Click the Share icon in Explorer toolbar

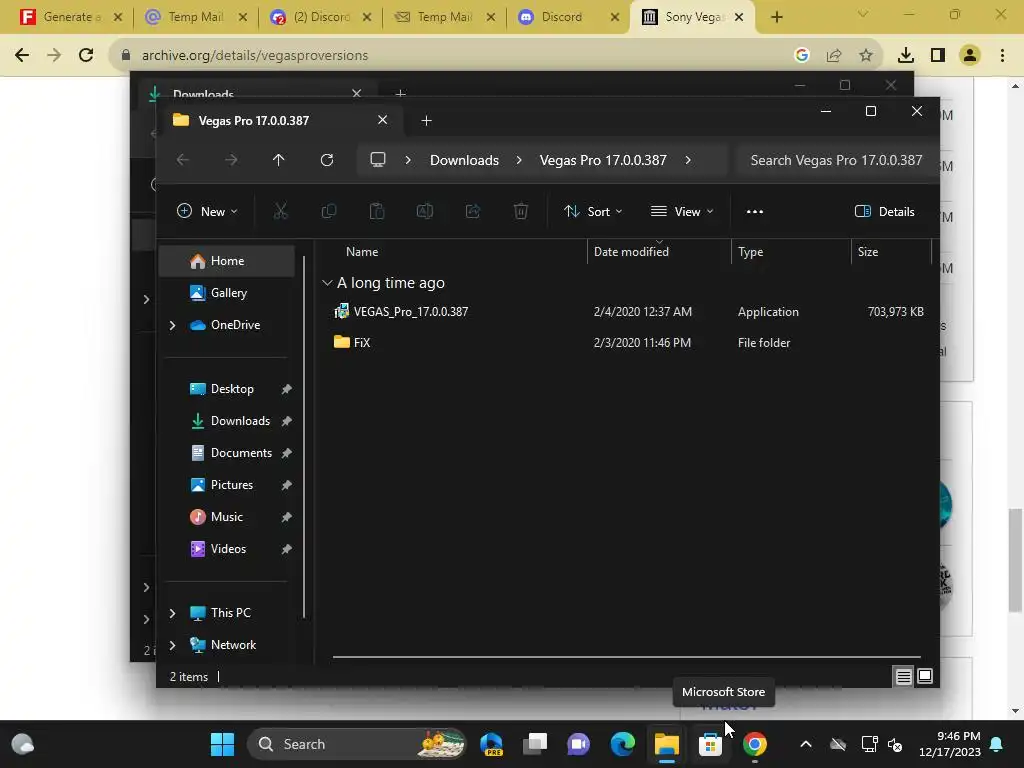click(x=473, y=211)
